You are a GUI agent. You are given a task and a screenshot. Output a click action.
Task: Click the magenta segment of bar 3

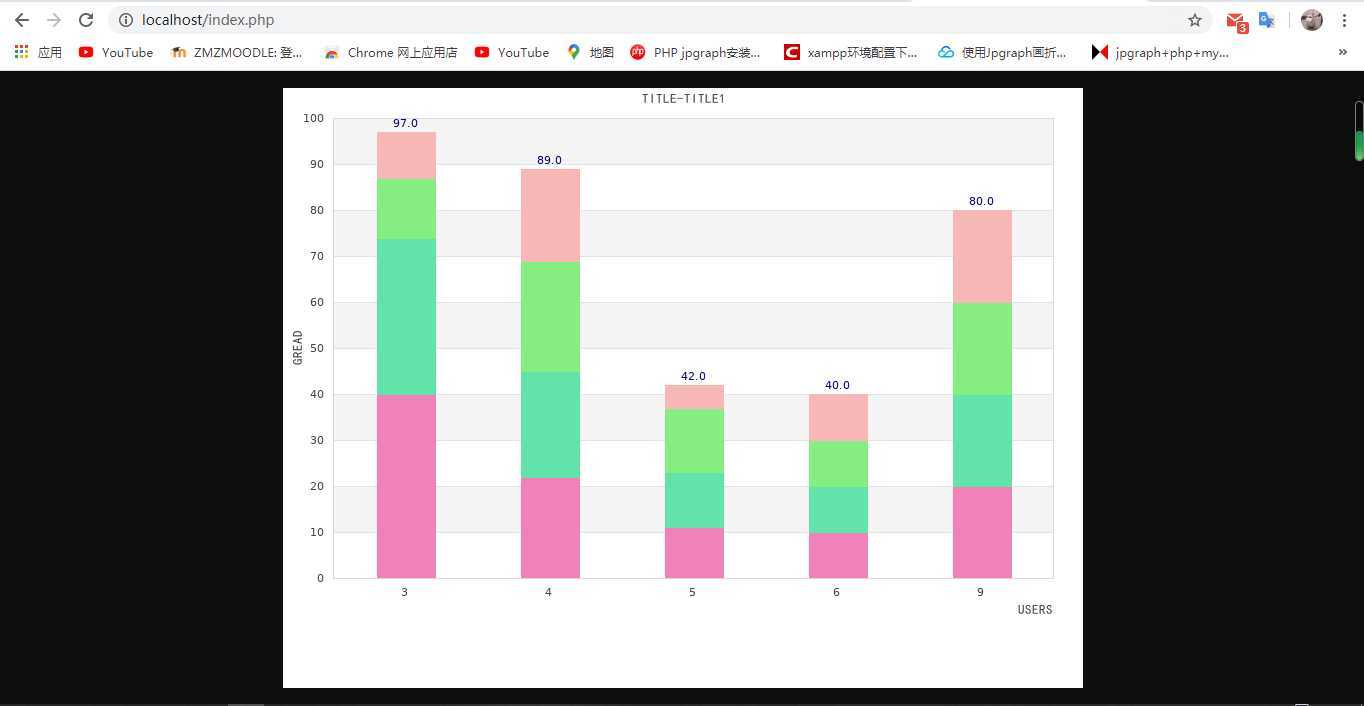[406, 486]
